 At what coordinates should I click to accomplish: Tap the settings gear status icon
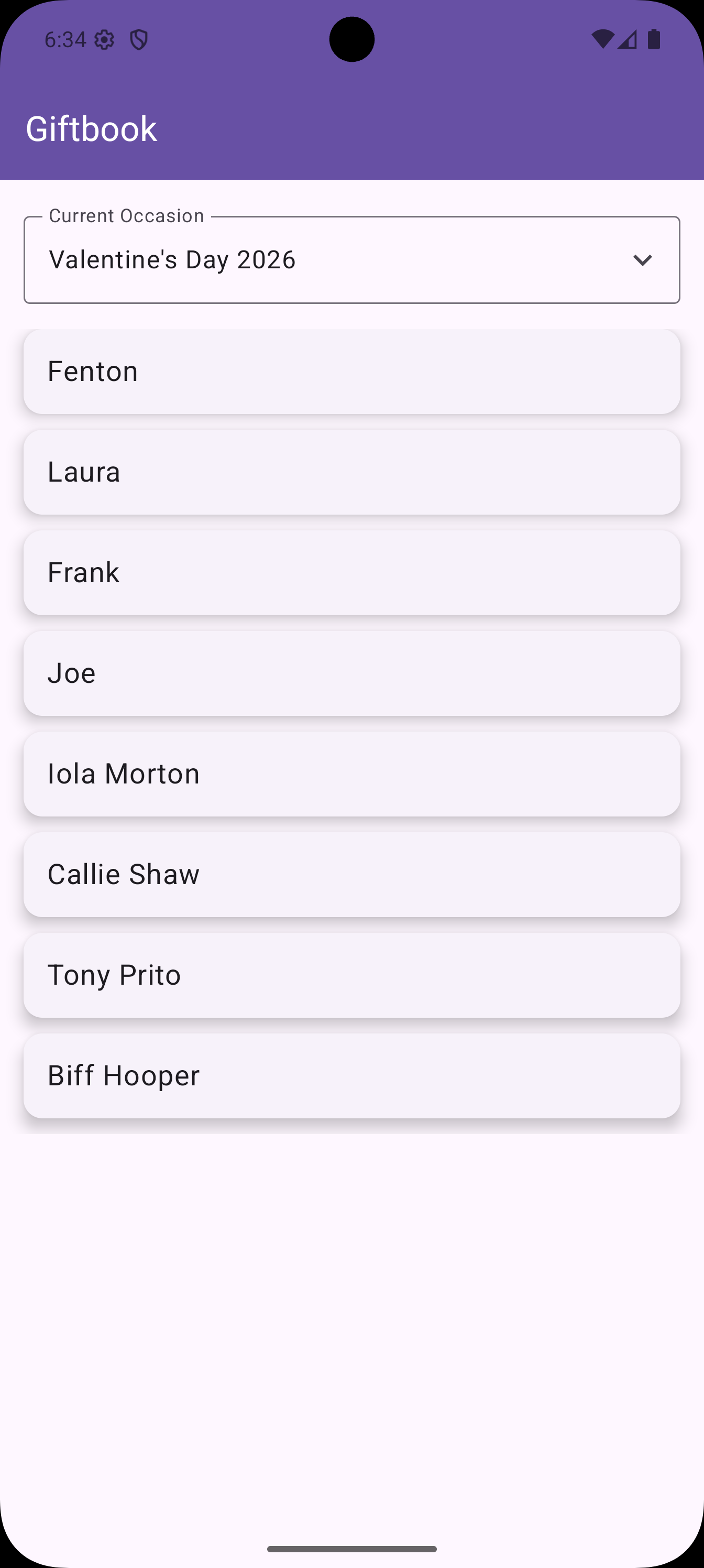click(x=105, y=40)
